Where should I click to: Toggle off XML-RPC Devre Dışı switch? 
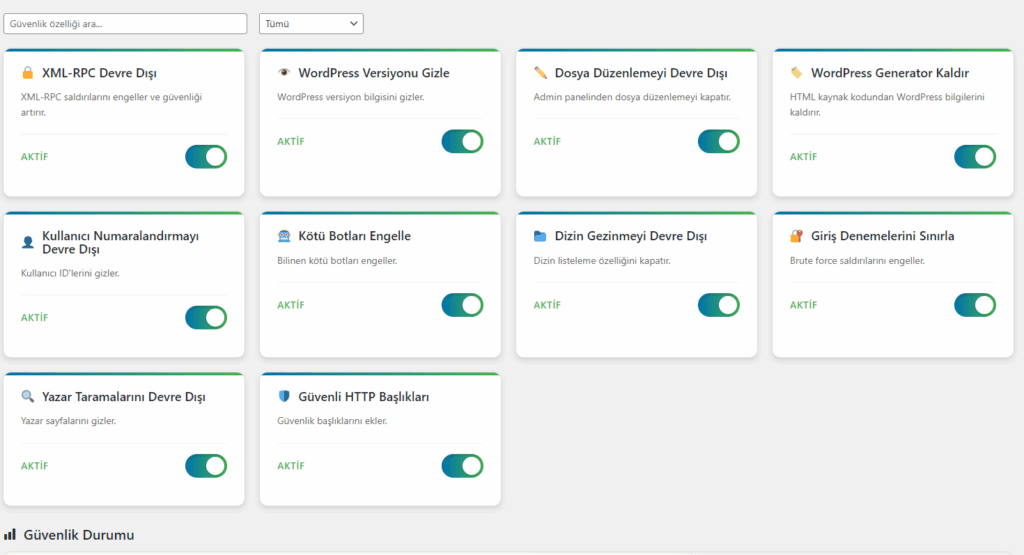206,157
